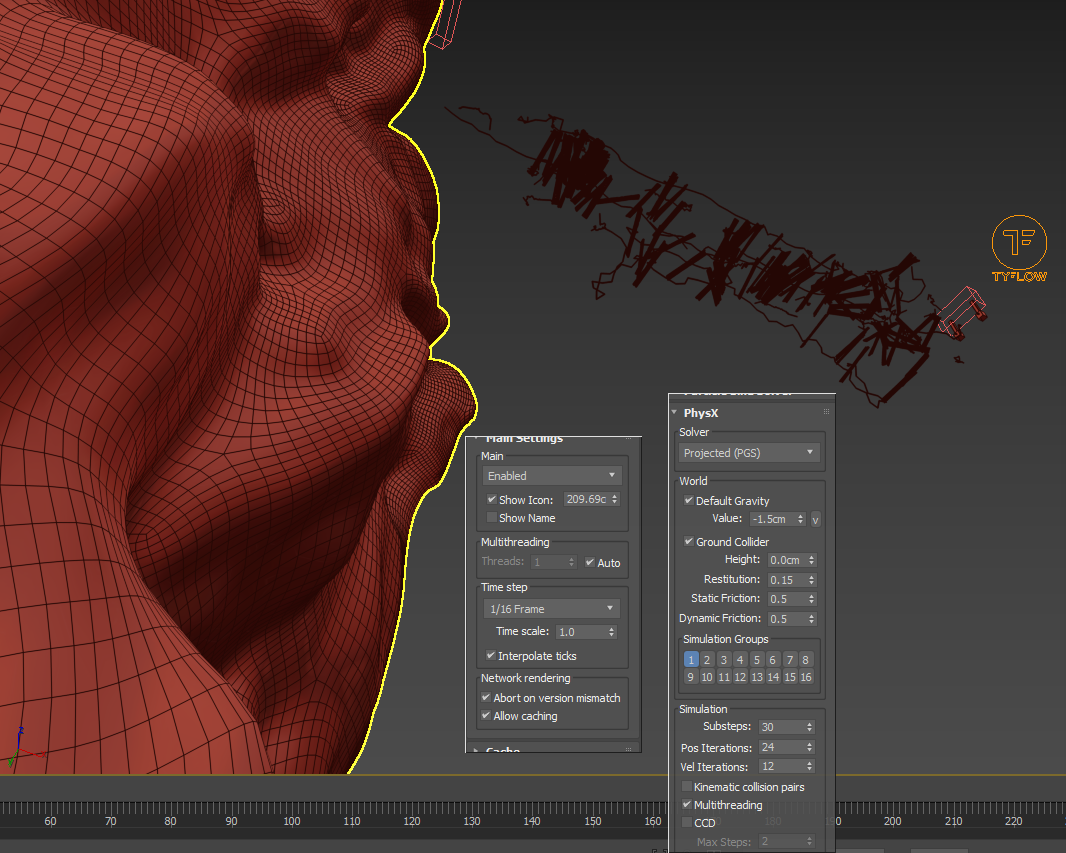Increase the Pos Iterations spinner
The height and width of the screenshot is (853, 1066).
tap(810, 744)
